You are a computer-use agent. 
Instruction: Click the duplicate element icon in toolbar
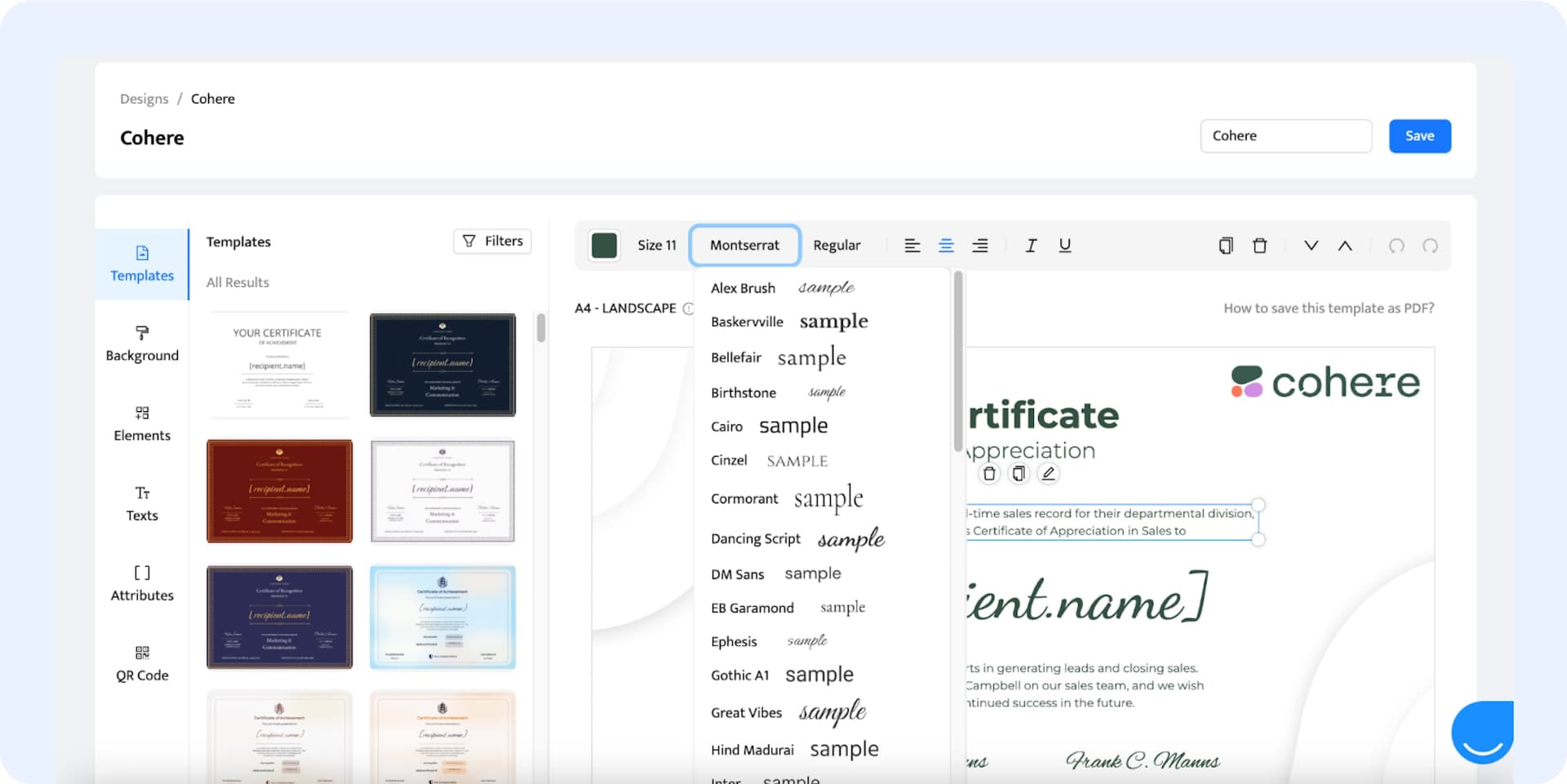1225,246
